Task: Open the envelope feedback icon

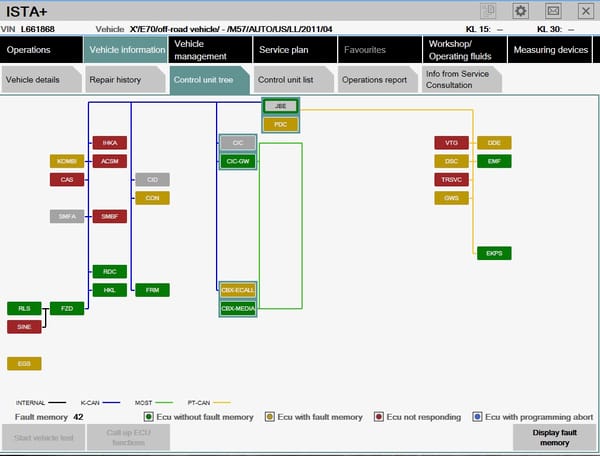Action: click(553, 11)
